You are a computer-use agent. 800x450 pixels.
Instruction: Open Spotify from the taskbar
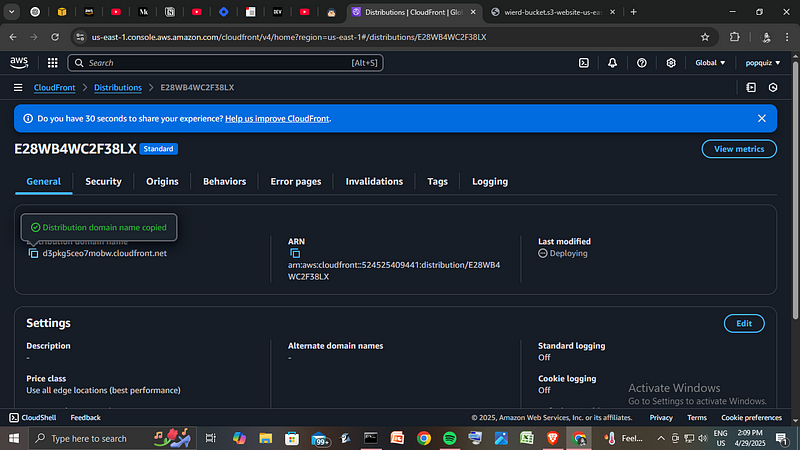coord(449,438)
